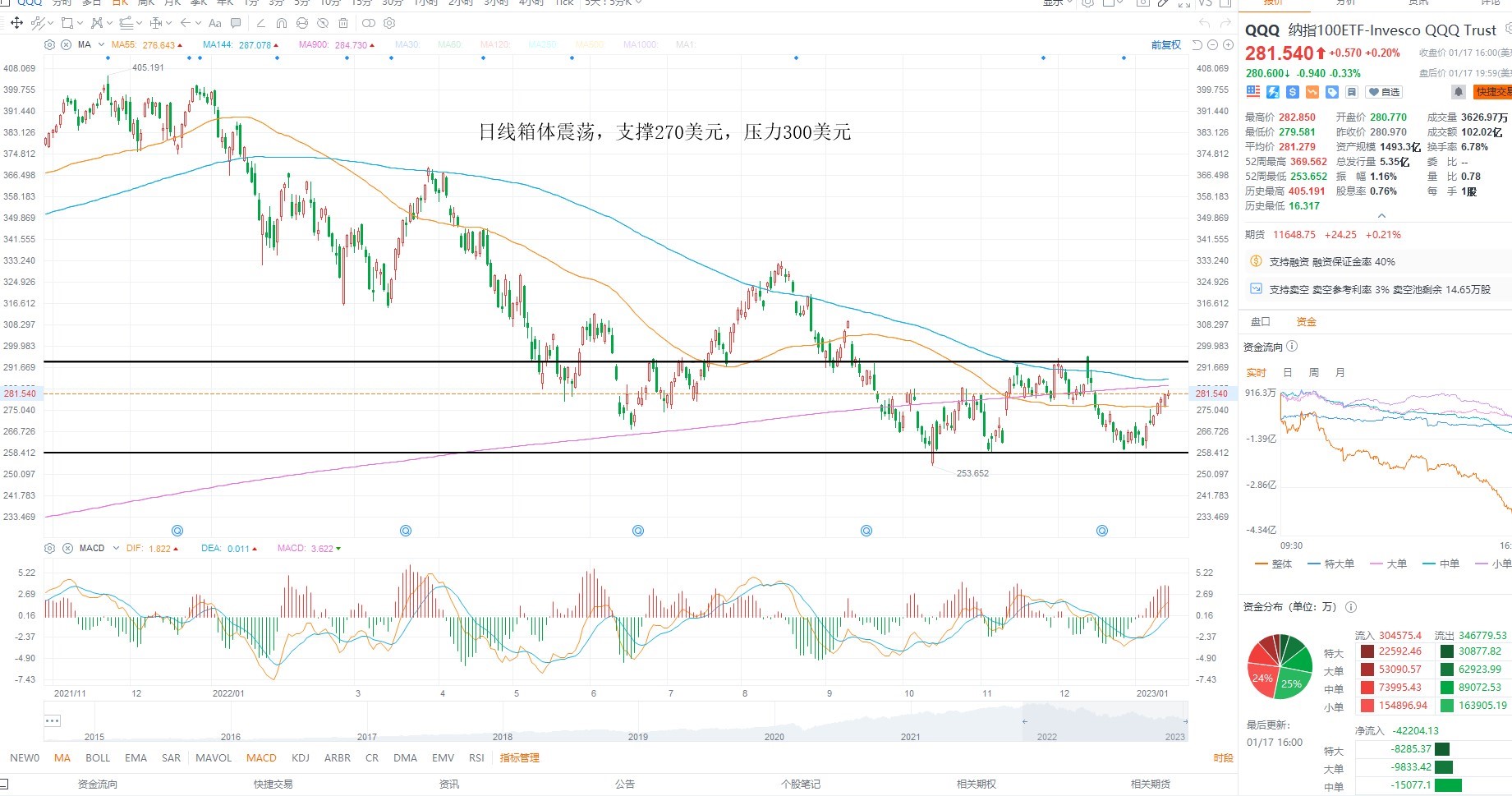This screenshot has height=796, width=1512.
Task: Open the event marker below the 2022/01 candles
Action: click(177, 531)
